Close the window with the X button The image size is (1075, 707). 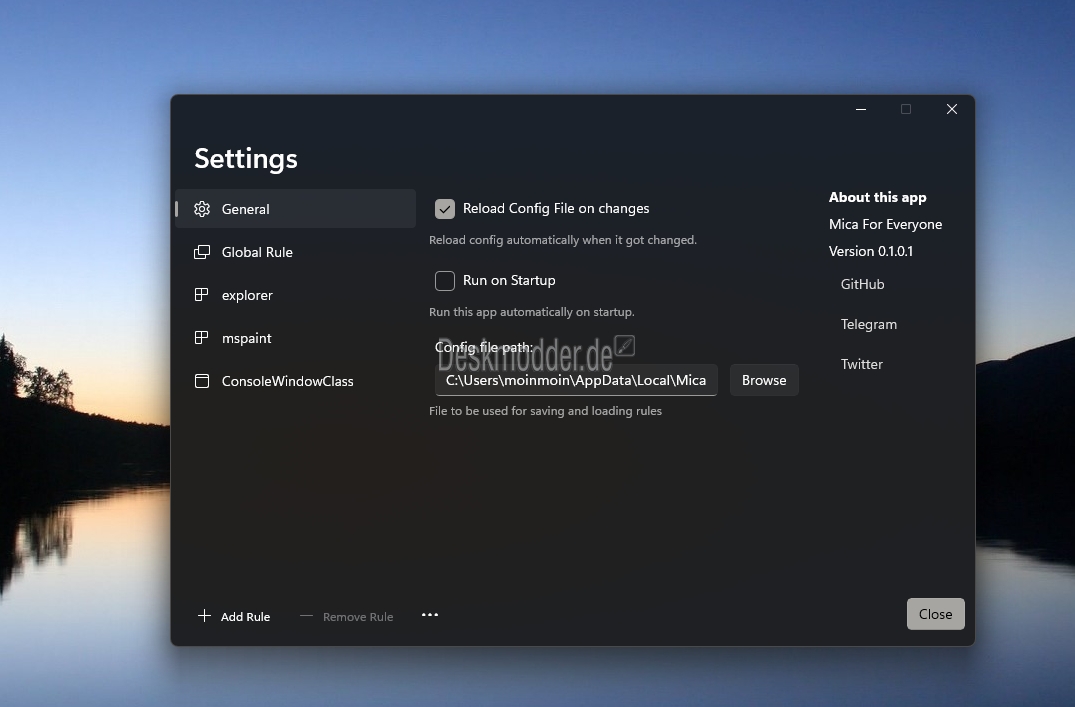pyautogui.click(x=952, y=109)
